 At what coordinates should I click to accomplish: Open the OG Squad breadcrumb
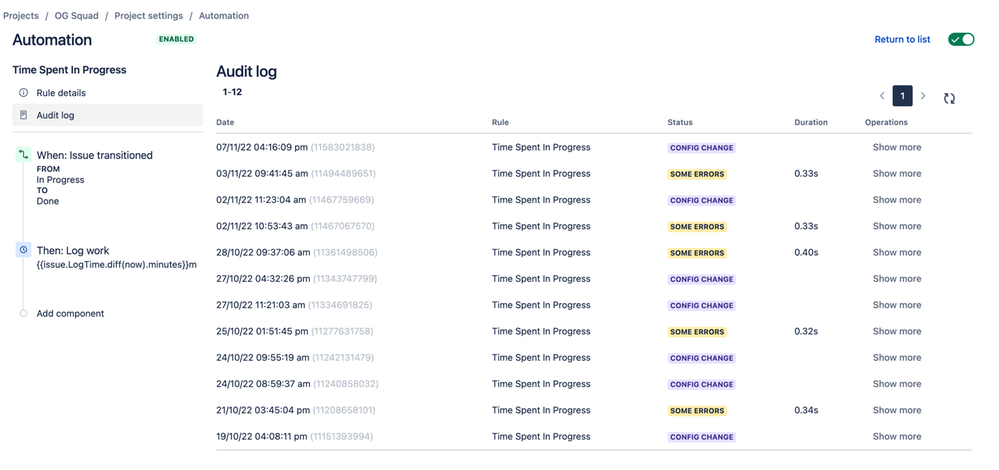[76, 15]
